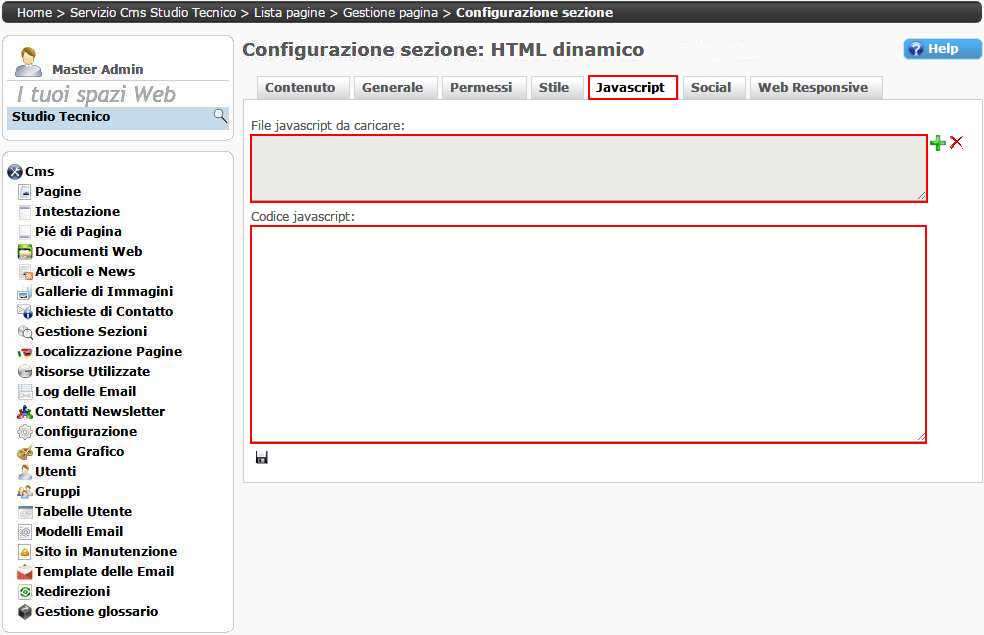The height and width of the screenshot is (635, 984).
Task: Click the Documenti Web icon in sidebar
Action: coord(26,252)
